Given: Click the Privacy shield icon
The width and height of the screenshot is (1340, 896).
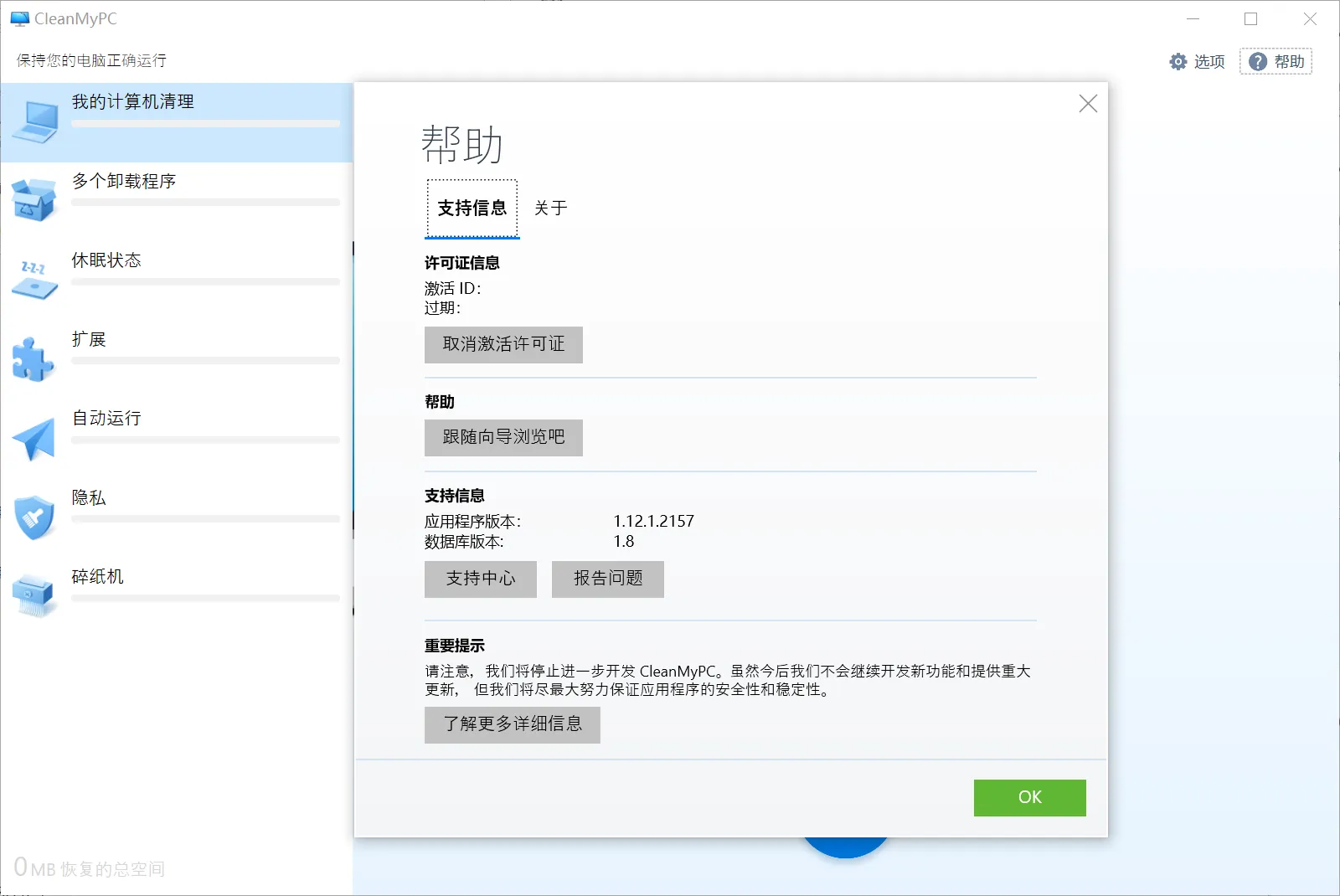Looking at the screenshot, I should coord(34,517).
